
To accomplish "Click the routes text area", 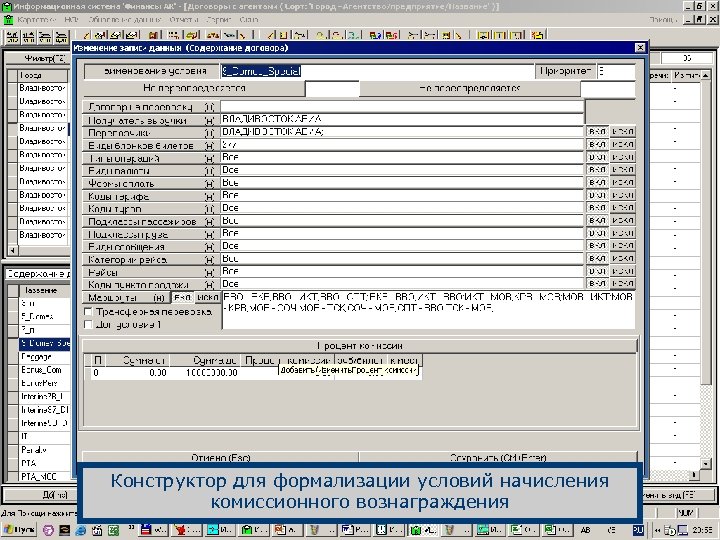I will point(428,310).
